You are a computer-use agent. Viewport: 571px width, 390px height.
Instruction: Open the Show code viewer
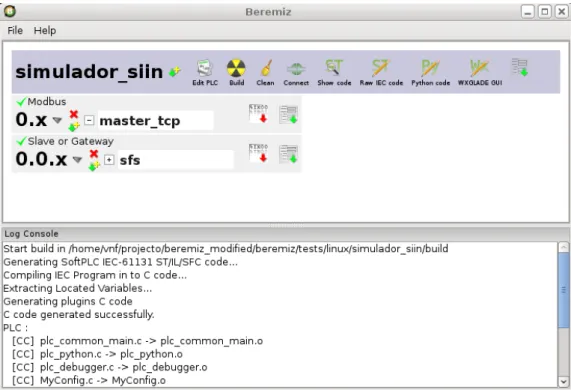tap(334, 72)
